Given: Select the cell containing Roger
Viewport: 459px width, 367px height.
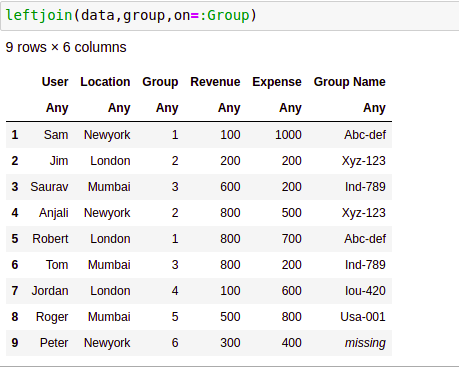Looking at the screenshot, I should click(x=52, y=317).
